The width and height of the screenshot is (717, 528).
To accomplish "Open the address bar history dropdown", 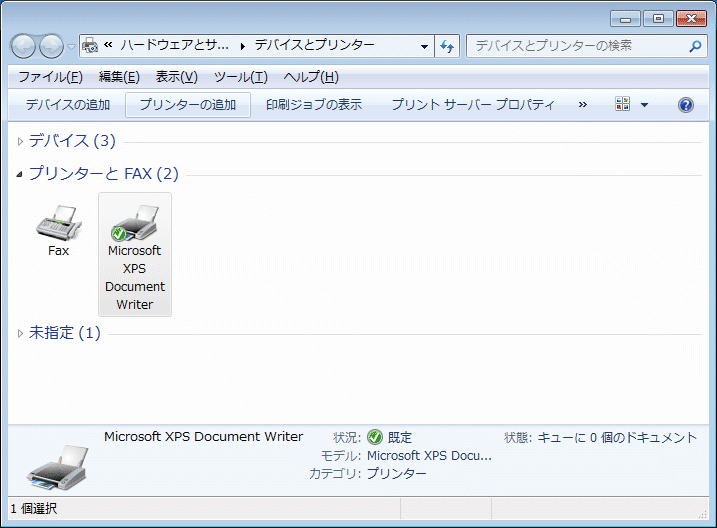I will tap(424, 46).
